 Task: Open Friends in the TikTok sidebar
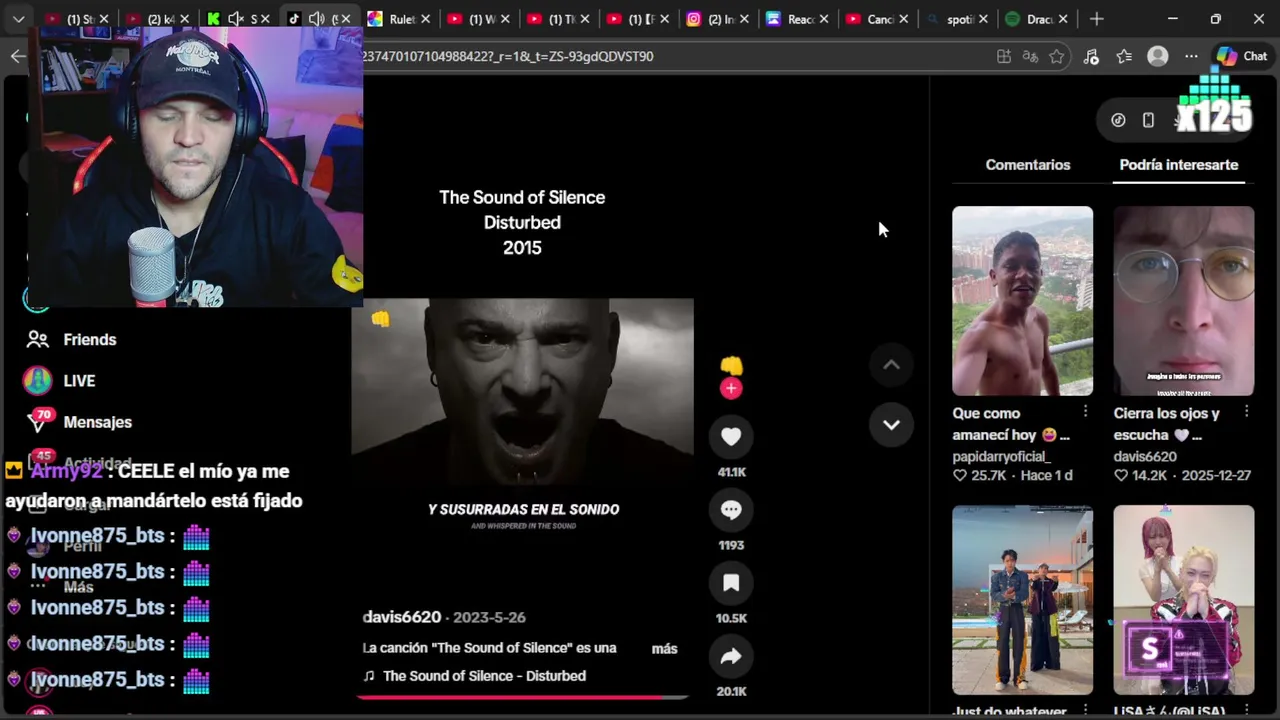90,340
